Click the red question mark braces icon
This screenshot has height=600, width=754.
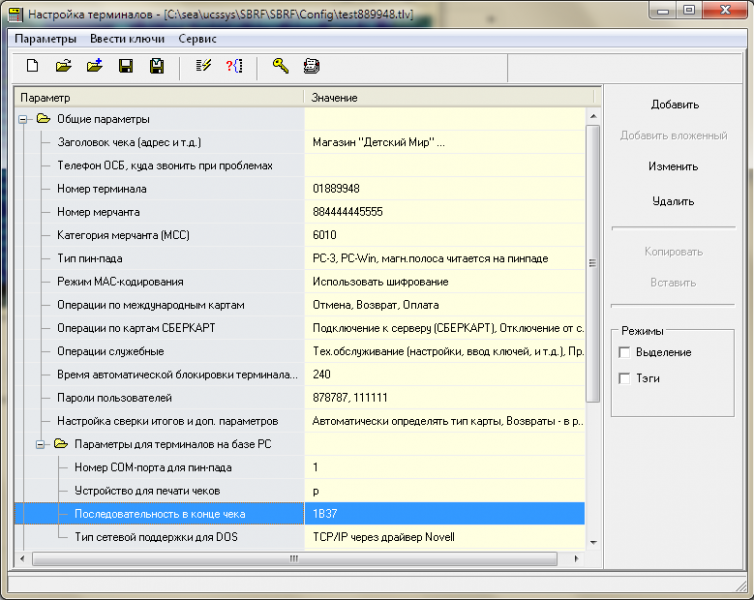(x=234, y=67)
